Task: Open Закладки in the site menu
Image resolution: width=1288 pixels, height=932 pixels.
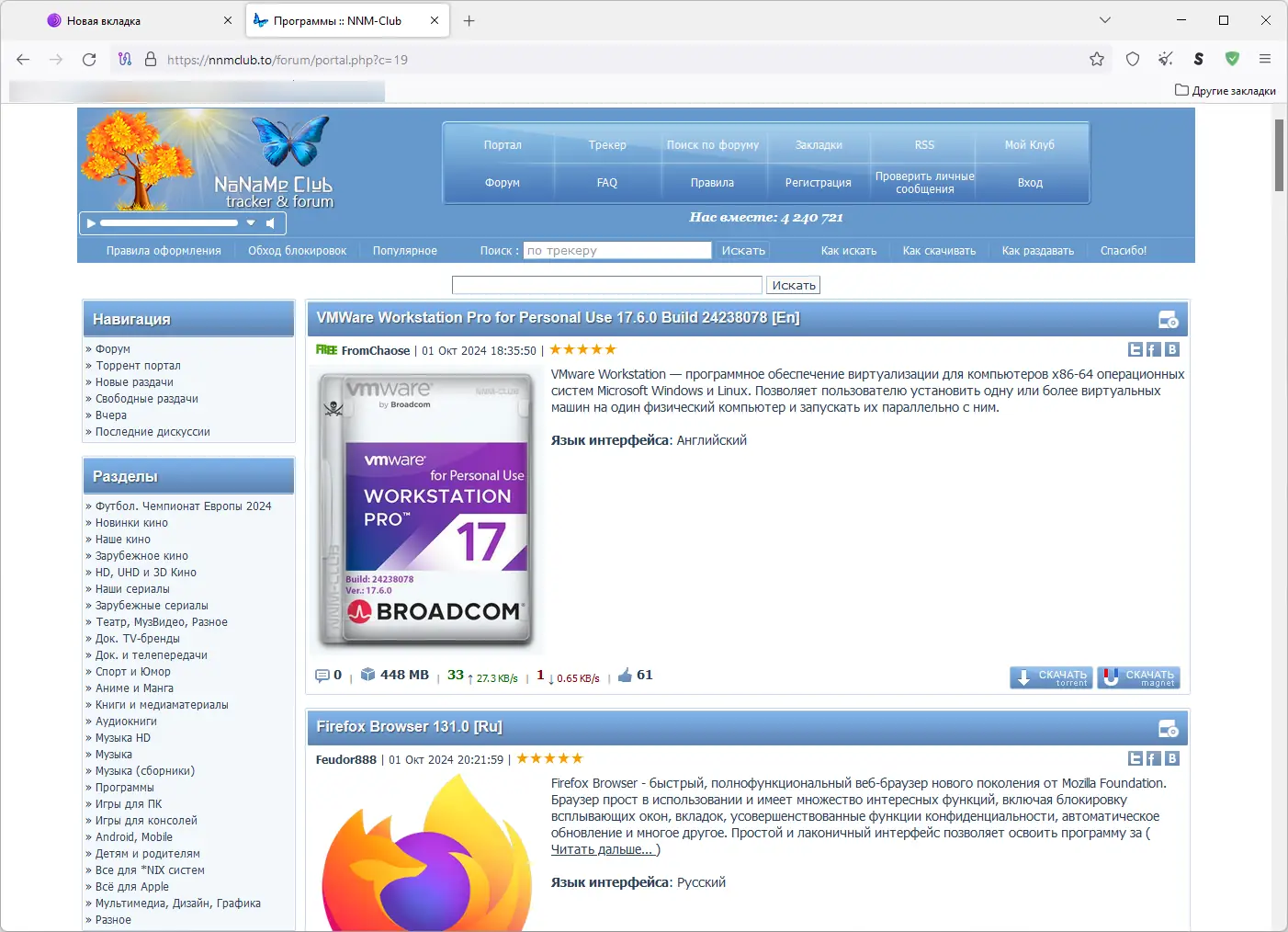Action: [x=819, y=145]
